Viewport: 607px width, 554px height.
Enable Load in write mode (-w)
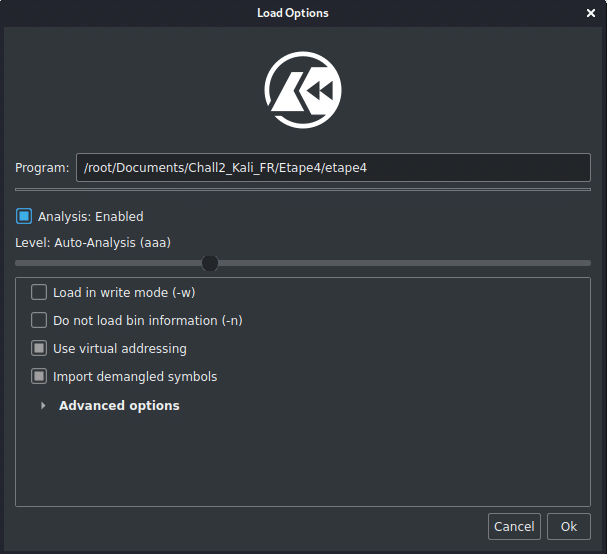[39, 292]
